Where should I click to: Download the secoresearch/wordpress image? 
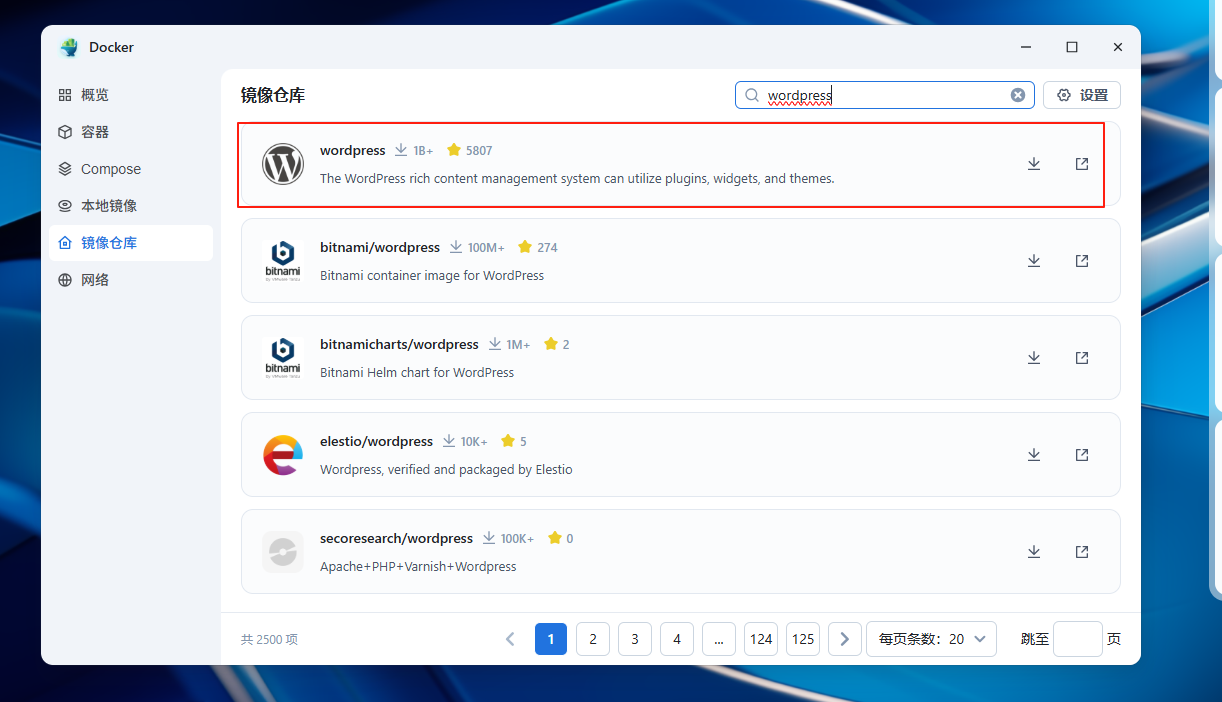(x=1034, y=552)
